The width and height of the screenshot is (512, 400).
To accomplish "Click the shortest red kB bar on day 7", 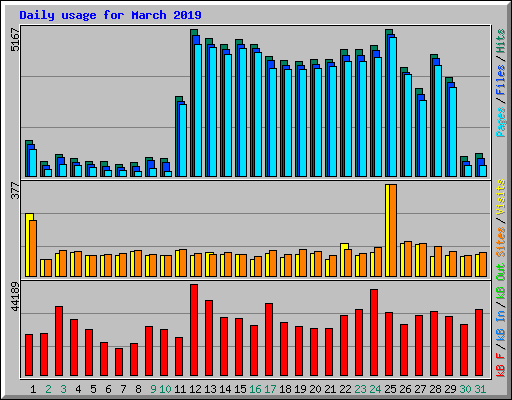I will pos(119,362).
